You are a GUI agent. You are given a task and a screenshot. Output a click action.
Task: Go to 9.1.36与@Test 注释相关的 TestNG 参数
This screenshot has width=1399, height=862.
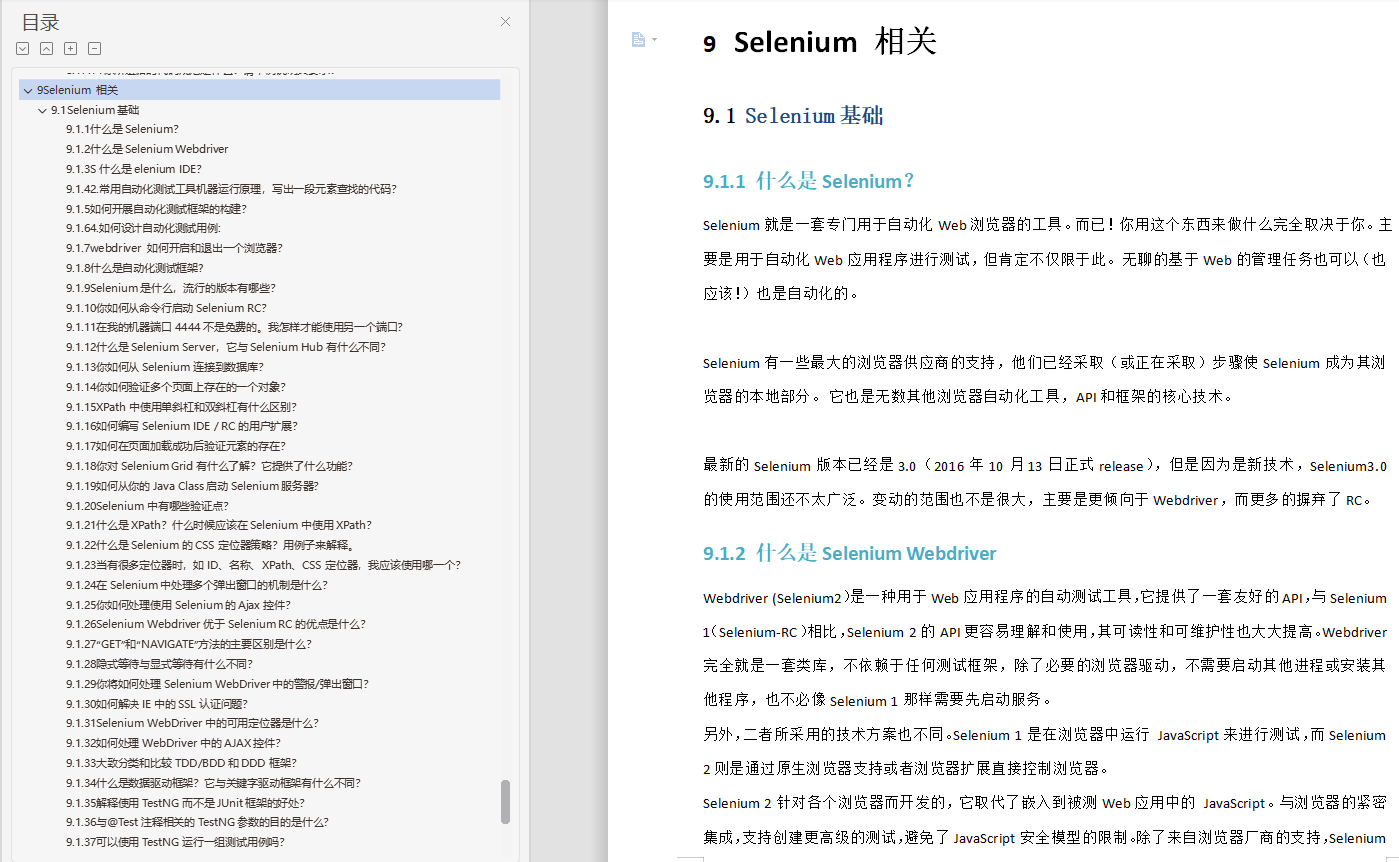(x=198, y=822)
